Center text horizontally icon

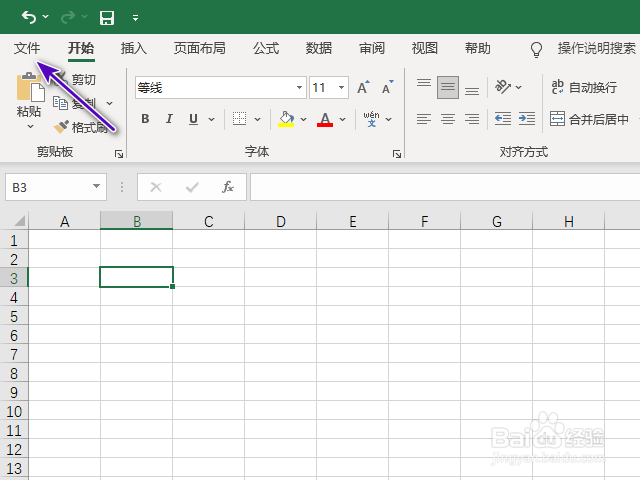click(x=448, y=119)
